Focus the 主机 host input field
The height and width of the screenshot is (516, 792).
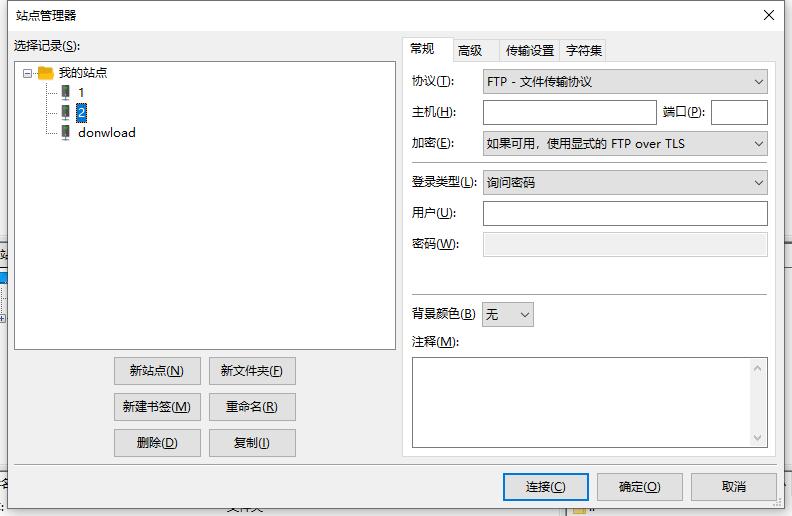[569, 113]
